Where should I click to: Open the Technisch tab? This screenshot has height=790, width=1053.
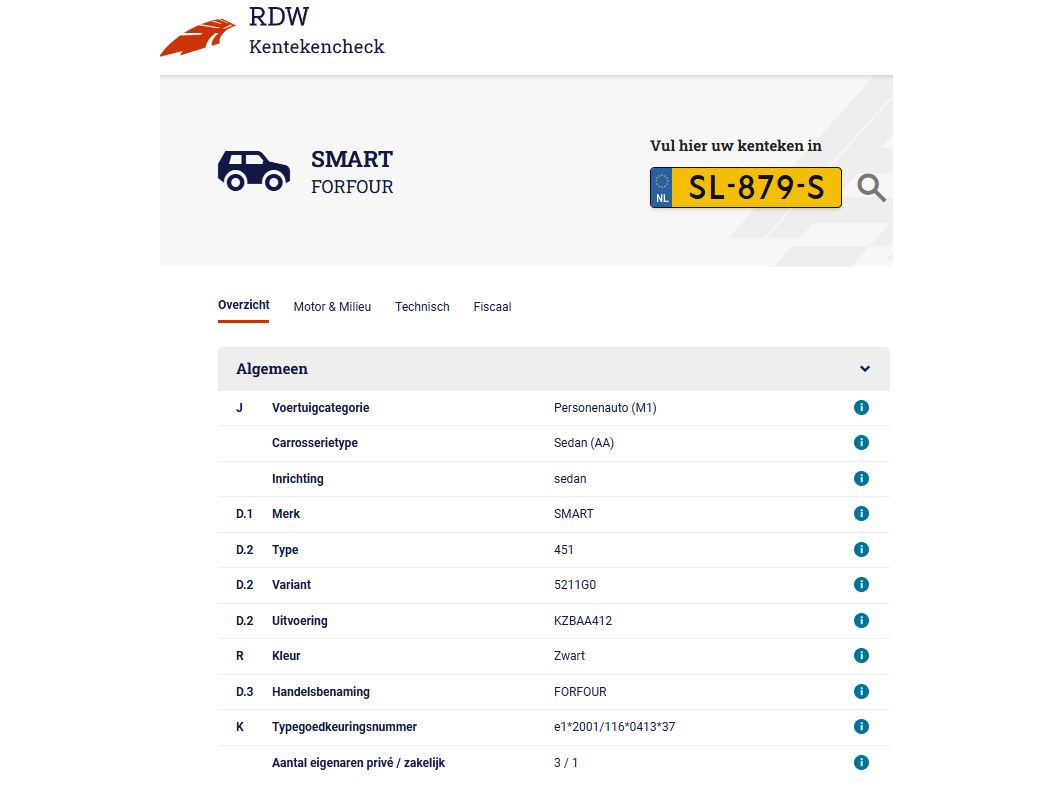(422, 307)
